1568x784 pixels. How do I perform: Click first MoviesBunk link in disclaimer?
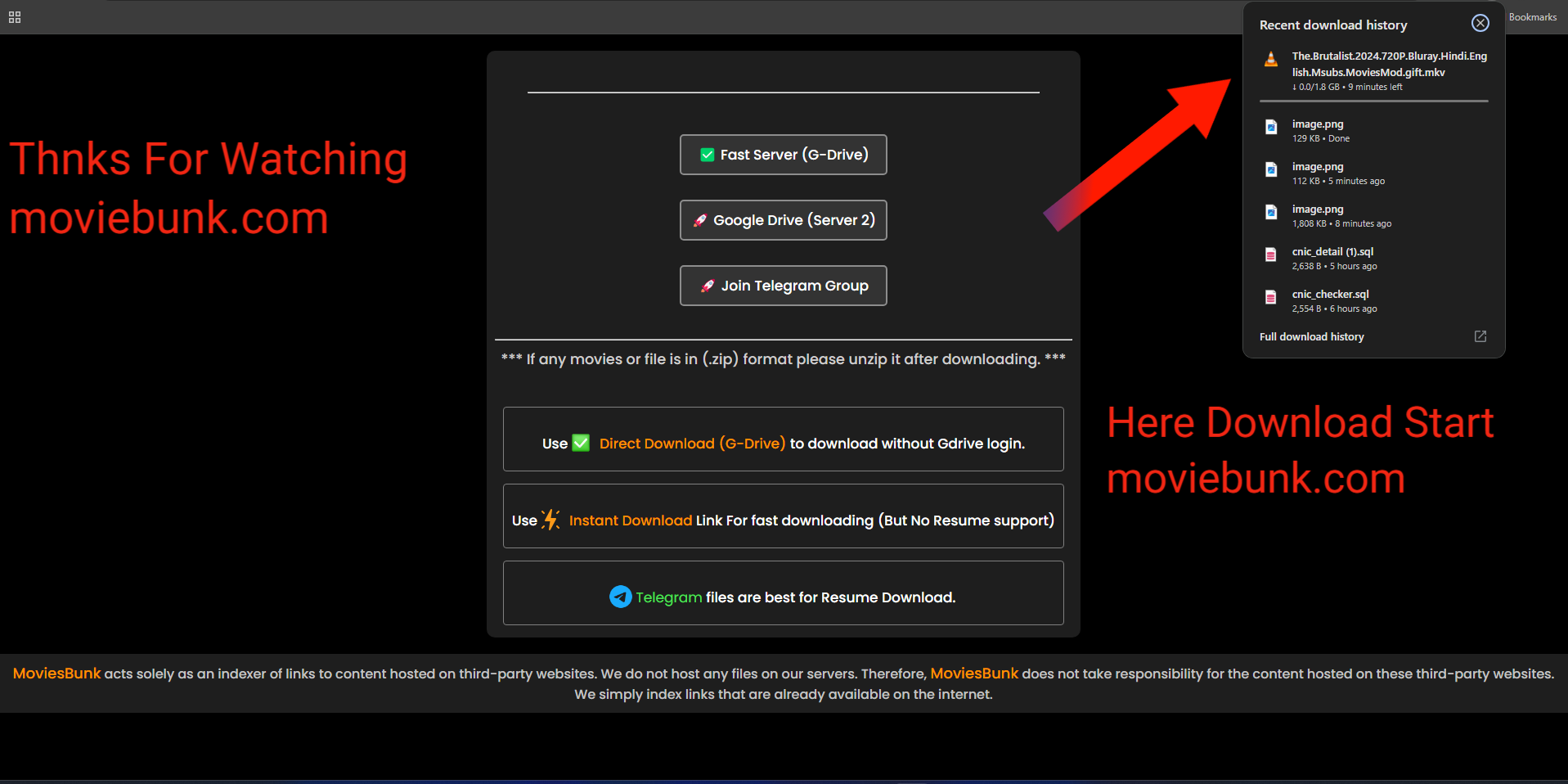pos(56,674)
